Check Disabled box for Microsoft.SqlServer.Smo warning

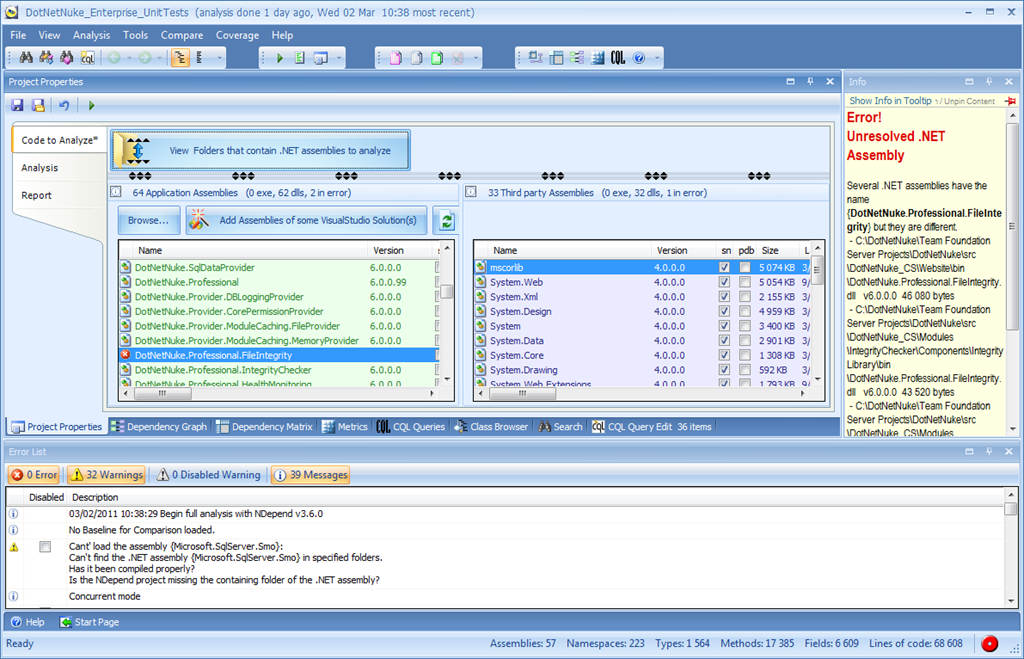pyautogui.click(x=45, y=547)
